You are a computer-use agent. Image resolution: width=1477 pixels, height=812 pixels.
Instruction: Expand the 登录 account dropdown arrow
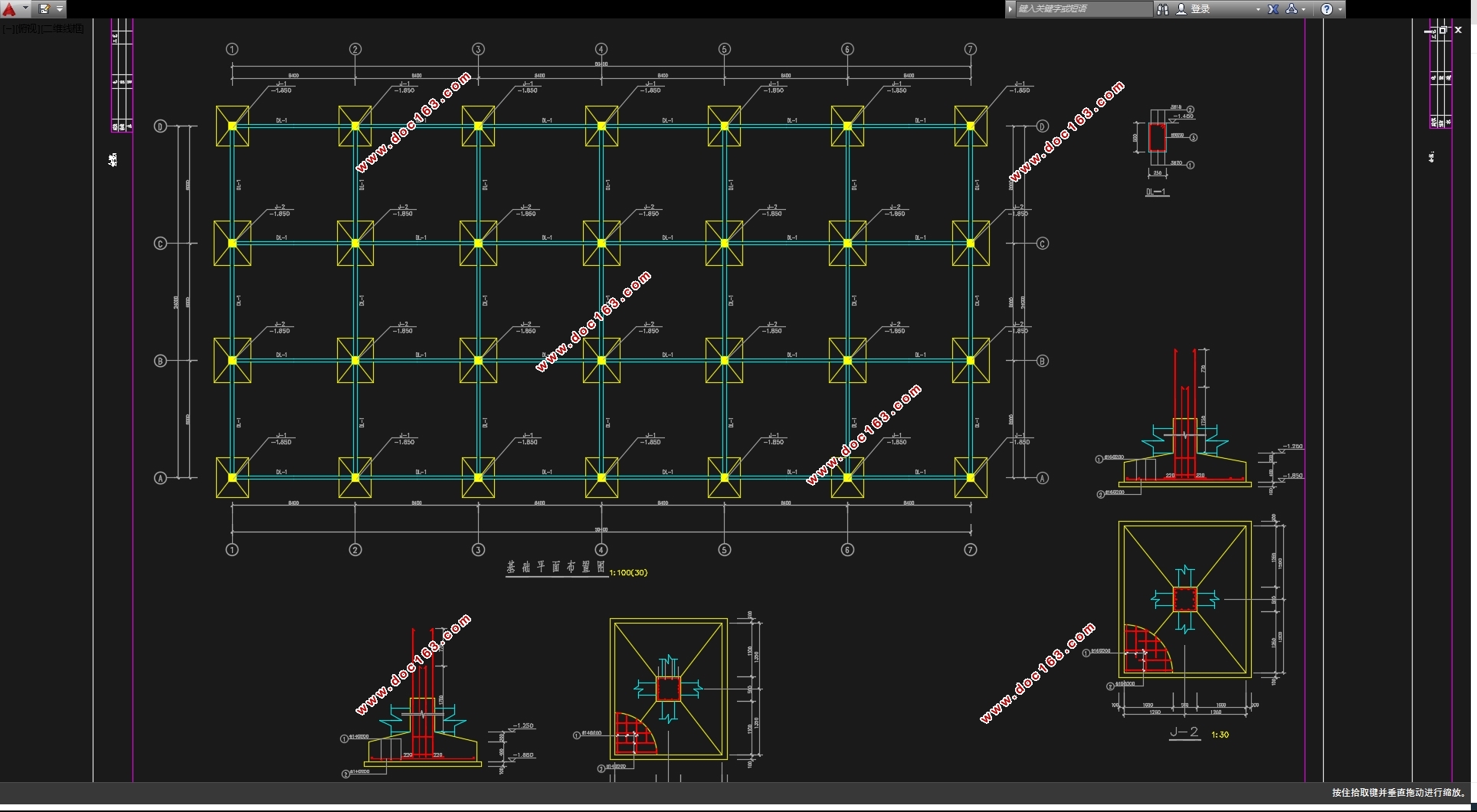[x=1258, y=9]
